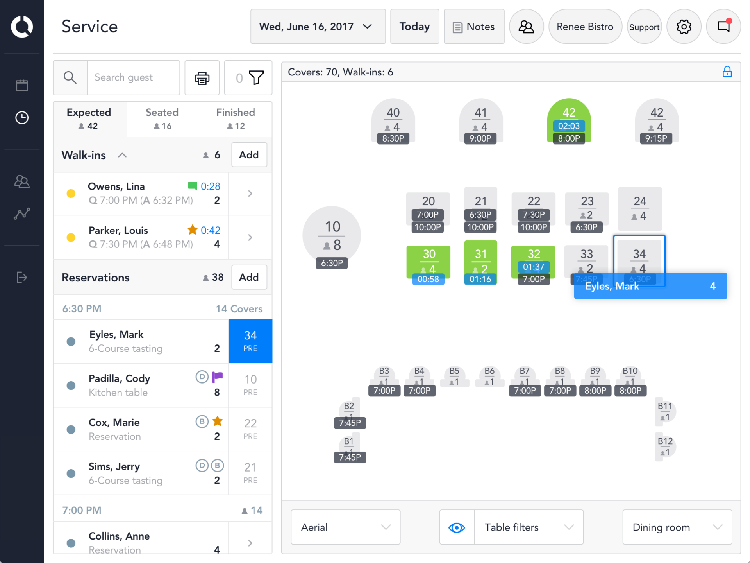
Task: Toggle table filters eye visibility icon
Action: pos(457,527)
